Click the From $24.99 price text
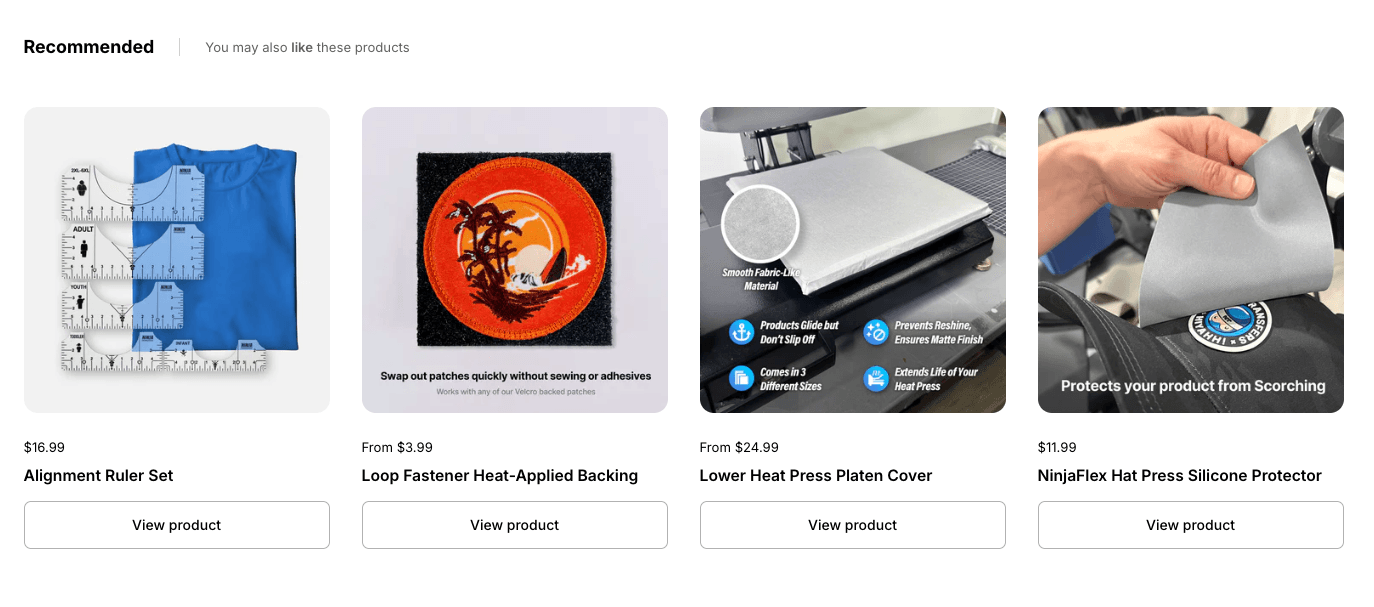 click(739, 447)
